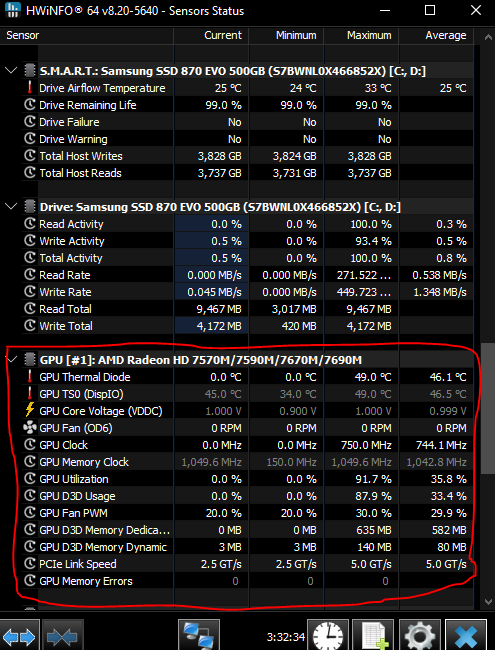495x650 pixels.
Task: Reset the elapsed time clock button
Action: point(328,635)
